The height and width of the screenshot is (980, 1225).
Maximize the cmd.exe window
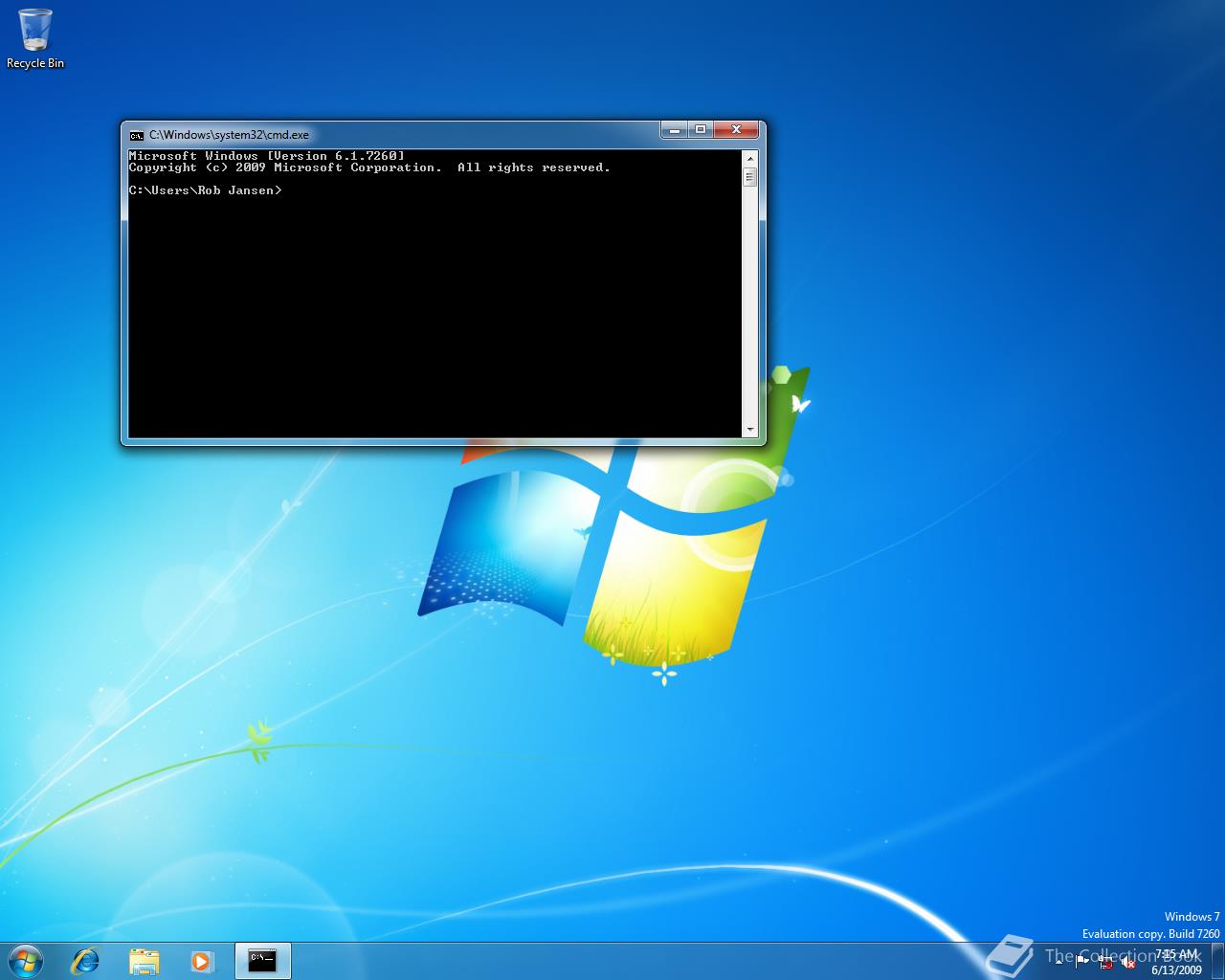(700, 129)
